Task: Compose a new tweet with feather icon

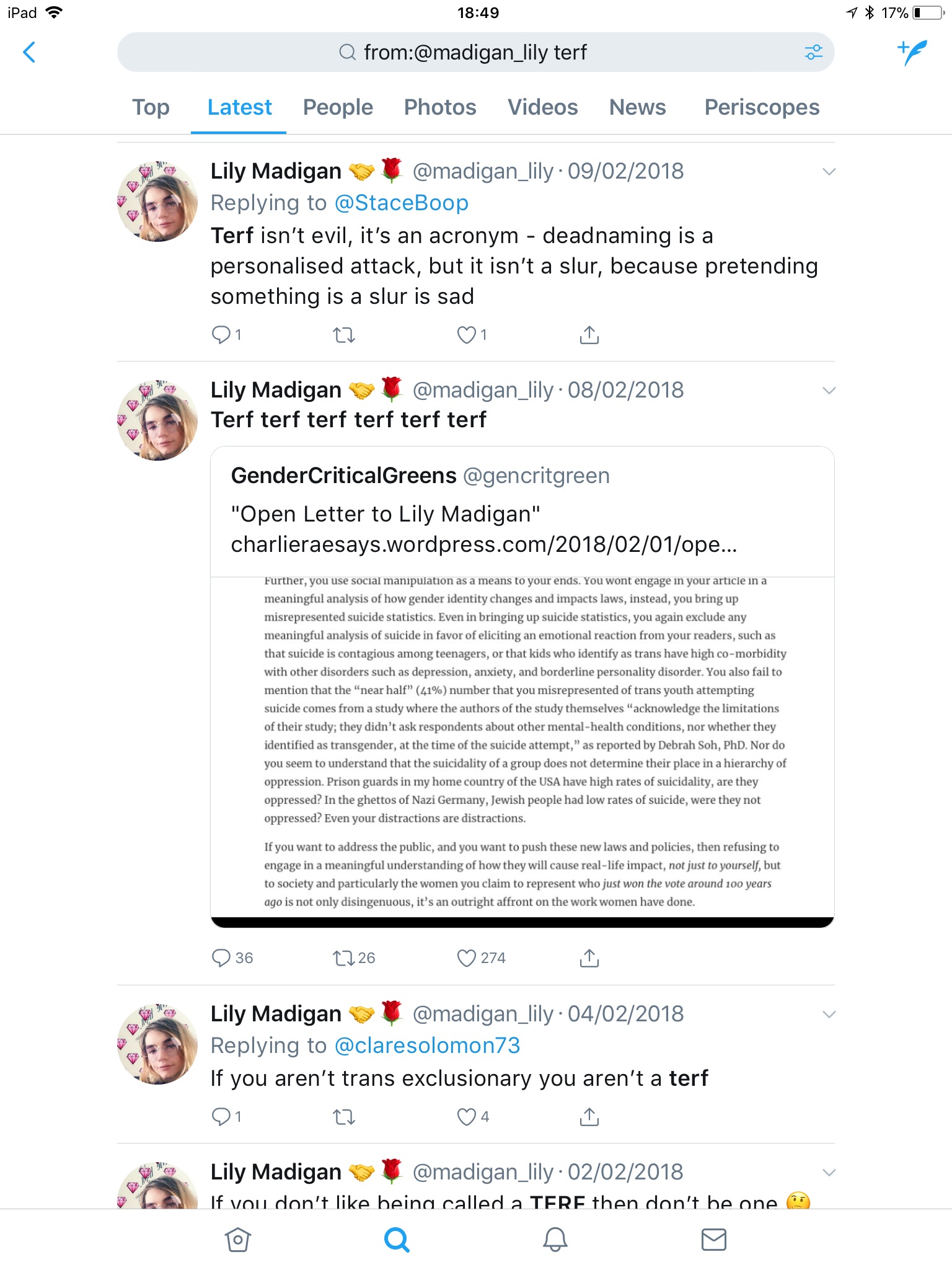Action: click(x=912, y=52)
